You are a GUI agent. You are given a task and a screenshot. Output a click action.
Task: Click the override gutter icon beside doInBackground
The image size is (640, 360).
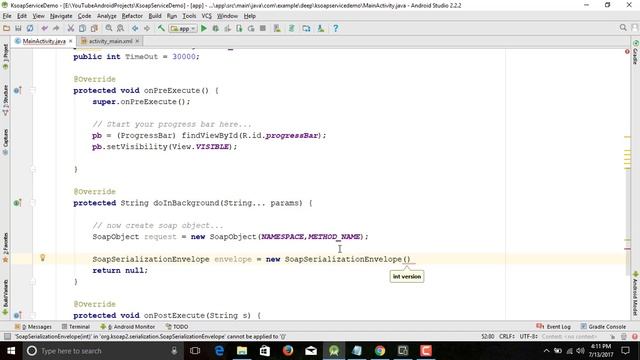coord(17,202)
